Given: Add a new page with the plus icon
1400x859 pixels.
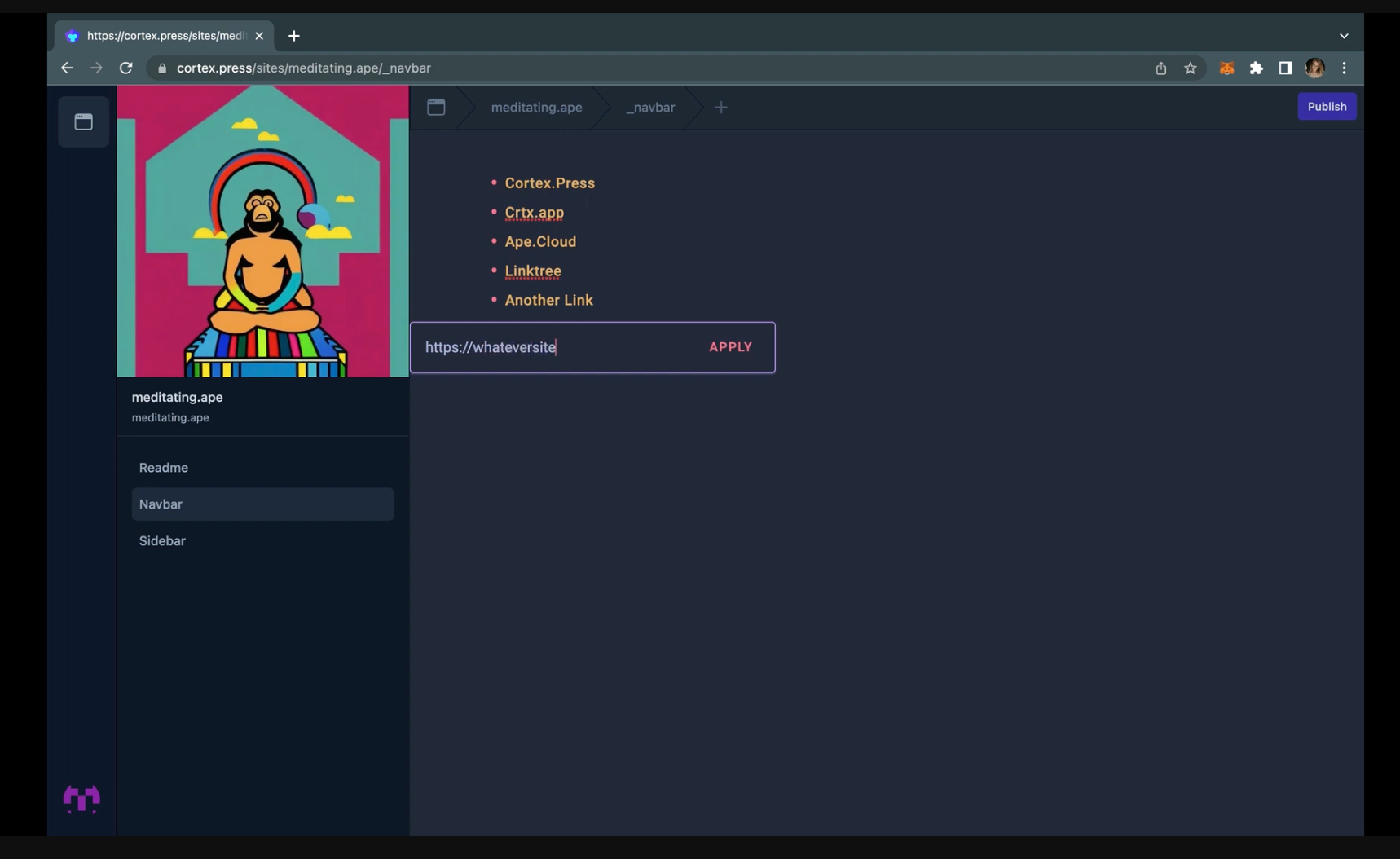Looking at the screenshot, I should coord(721,107).
